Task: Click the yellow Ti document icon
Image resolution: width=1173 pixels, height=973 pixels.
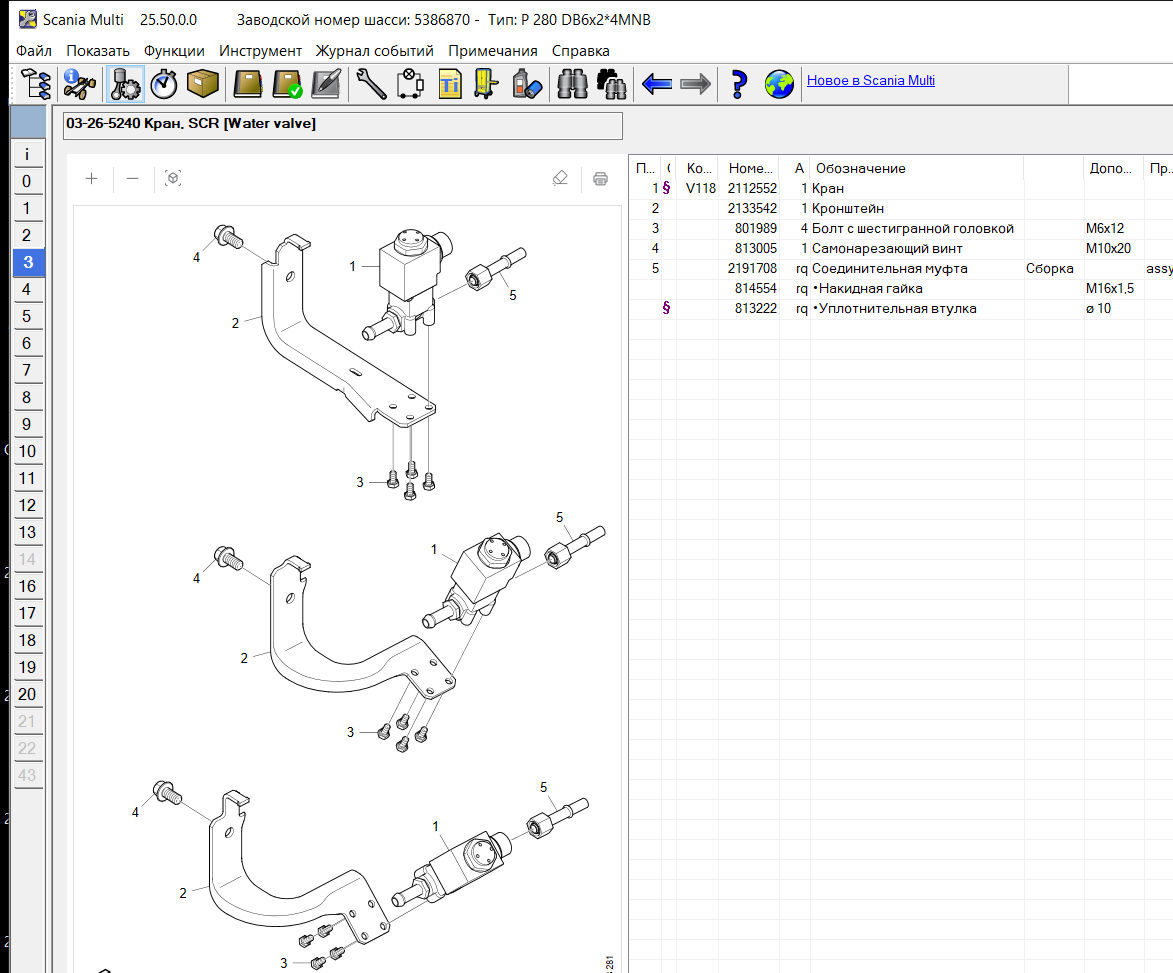Action: click(450, 84)
